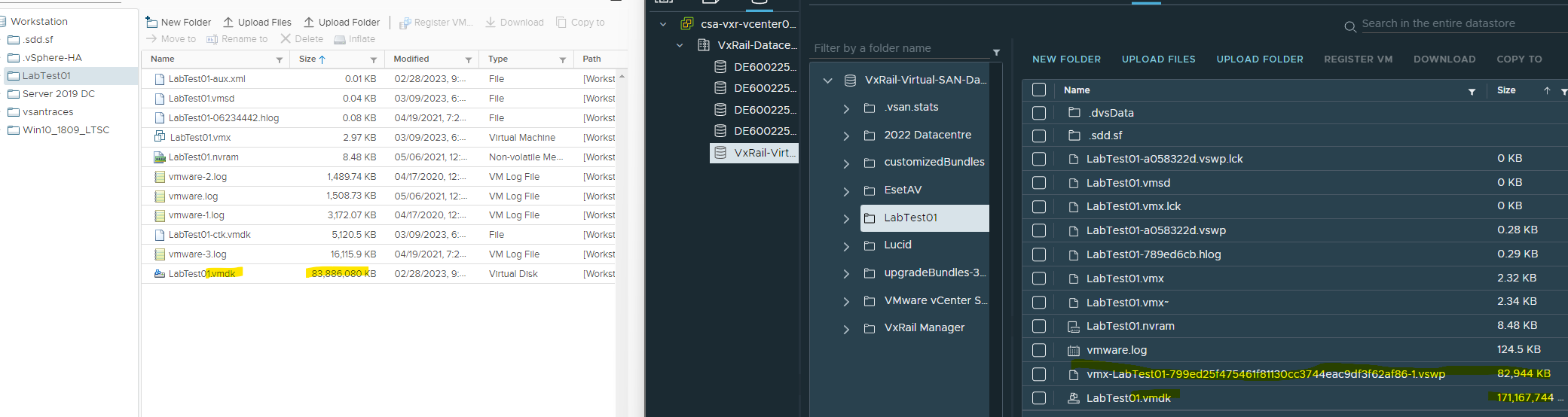The height and width of the screenshot is (417, 1568).
Task: Click vmware-2.log file icon
Action: coord(160,177)
